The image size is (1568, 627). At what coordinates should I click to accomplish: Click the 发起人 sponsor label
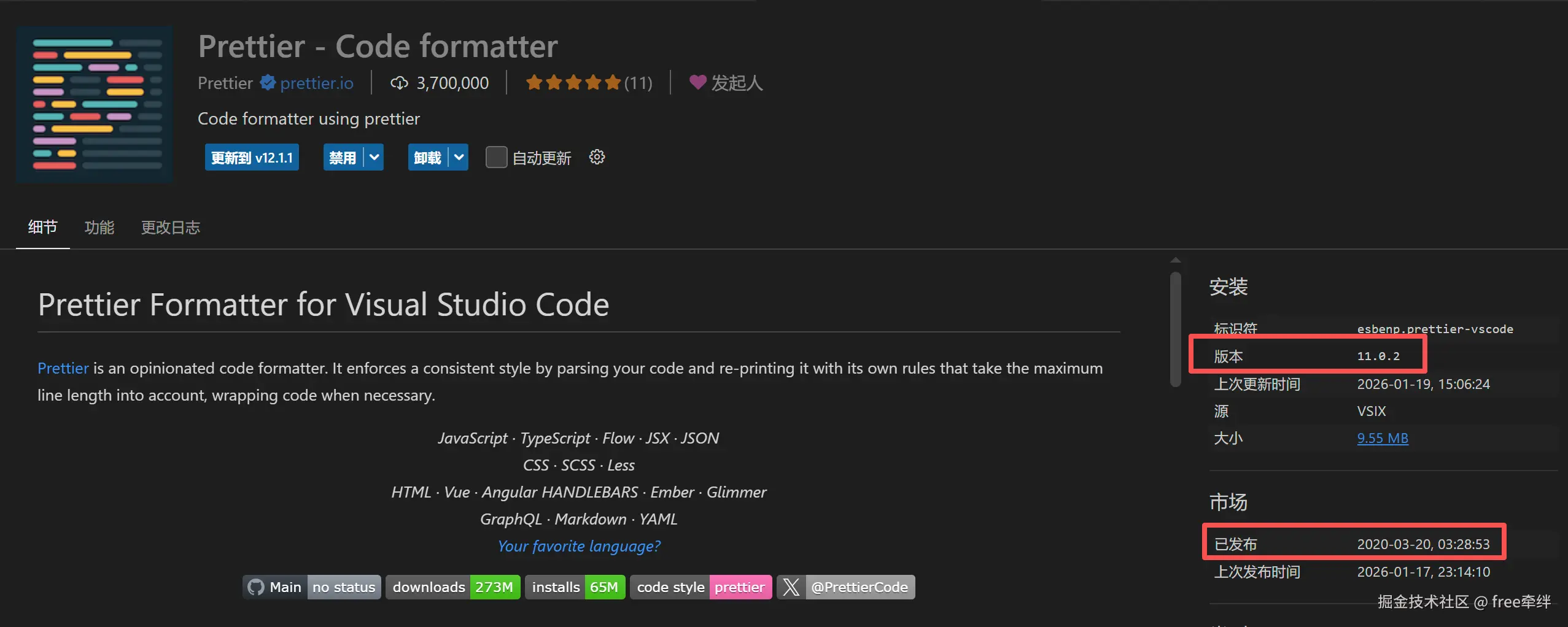tap(737, 83)
